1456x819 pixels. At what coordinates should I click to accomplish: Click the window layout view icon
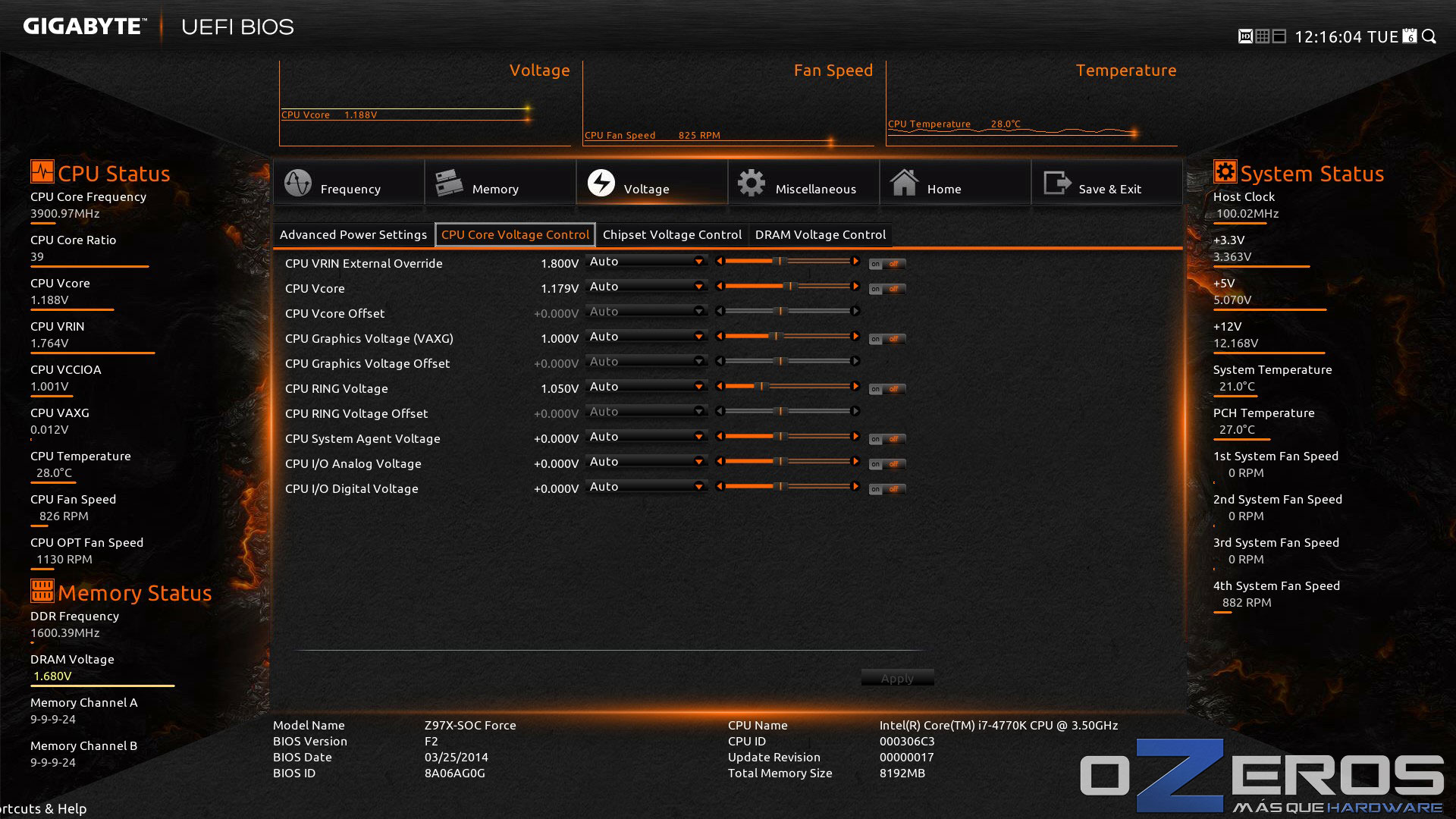pyautogui.click(x=1279, y=36)
